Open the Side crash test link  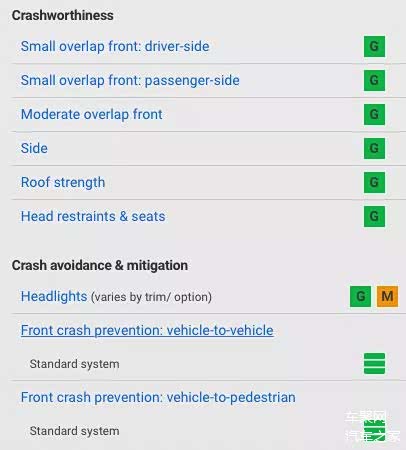[x=34, y=148]
